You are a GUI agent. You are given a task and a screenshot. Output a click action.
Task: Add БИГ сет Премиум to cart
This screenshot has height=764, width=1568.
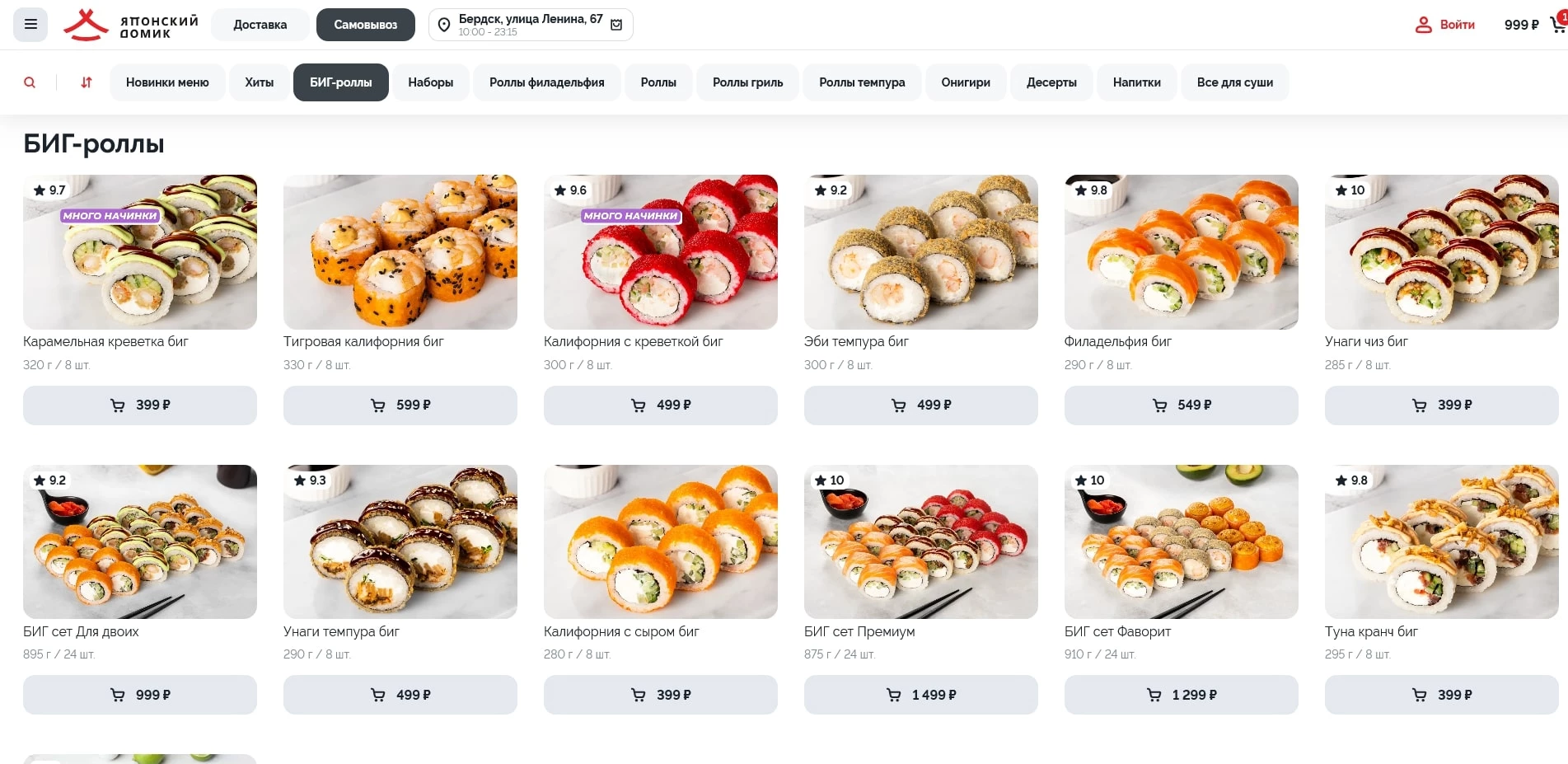coord(920,695)
